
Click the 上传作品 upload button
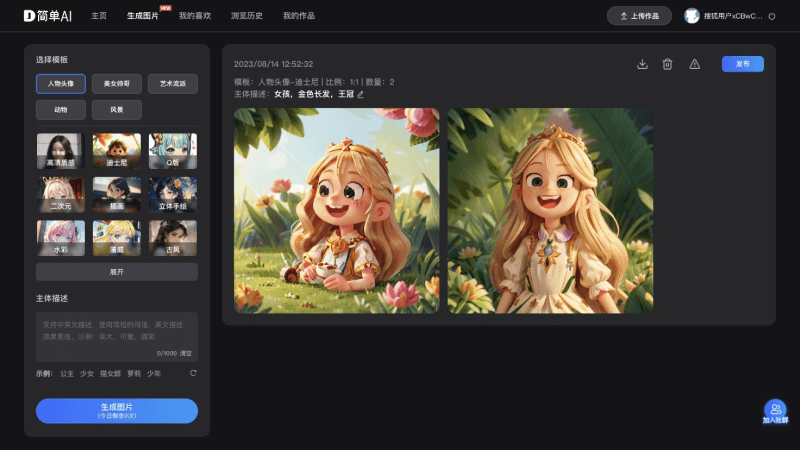click(639, 16)
